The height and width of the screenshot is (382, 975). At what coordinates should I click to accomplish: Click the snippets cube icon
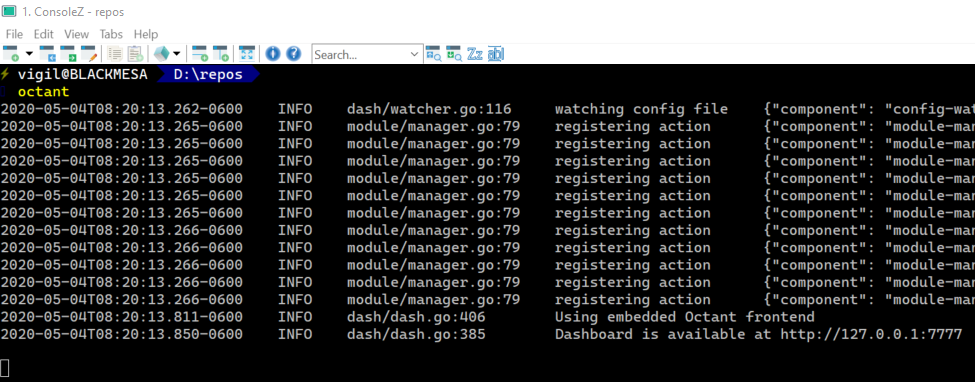click(162, 54)
